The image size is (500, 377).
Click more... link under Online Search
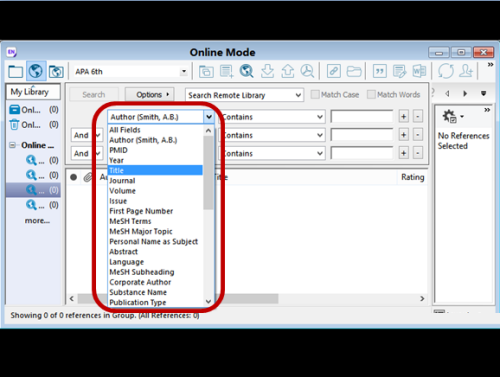click(37, 221)
